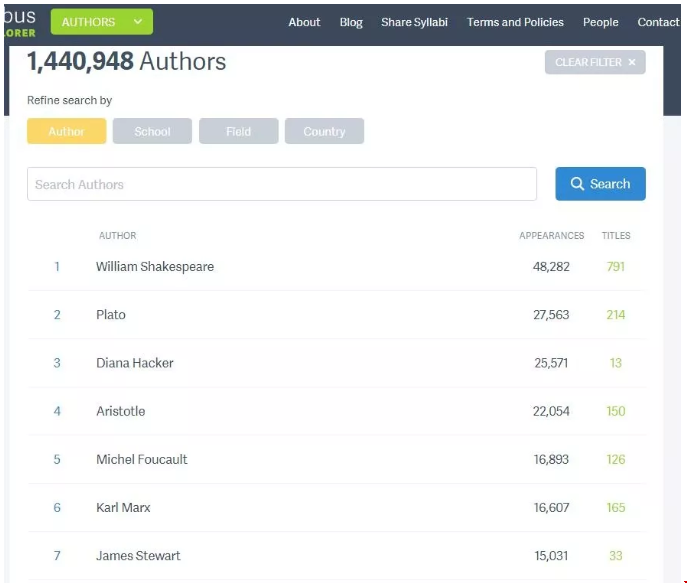Click Aristotle's 150 titles count

point(616,411)
